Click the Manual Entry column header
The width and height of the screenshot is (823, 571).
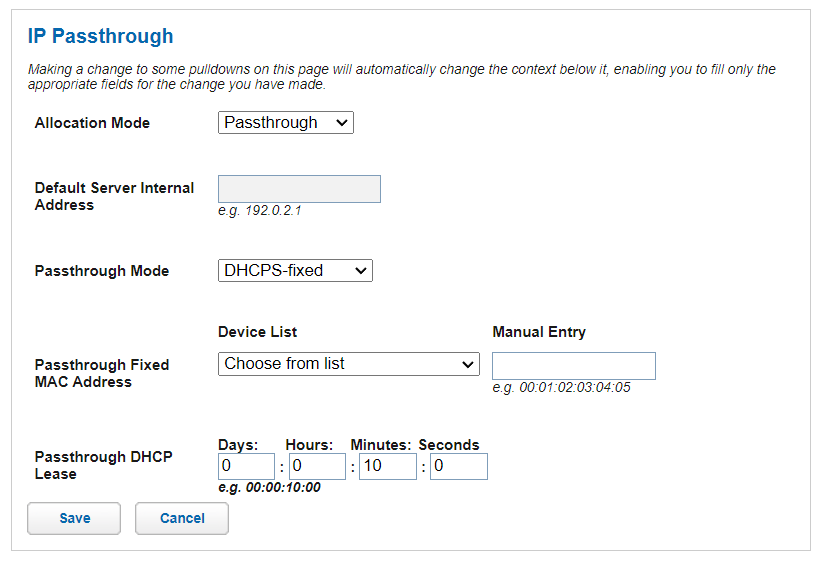coord(539,332)
